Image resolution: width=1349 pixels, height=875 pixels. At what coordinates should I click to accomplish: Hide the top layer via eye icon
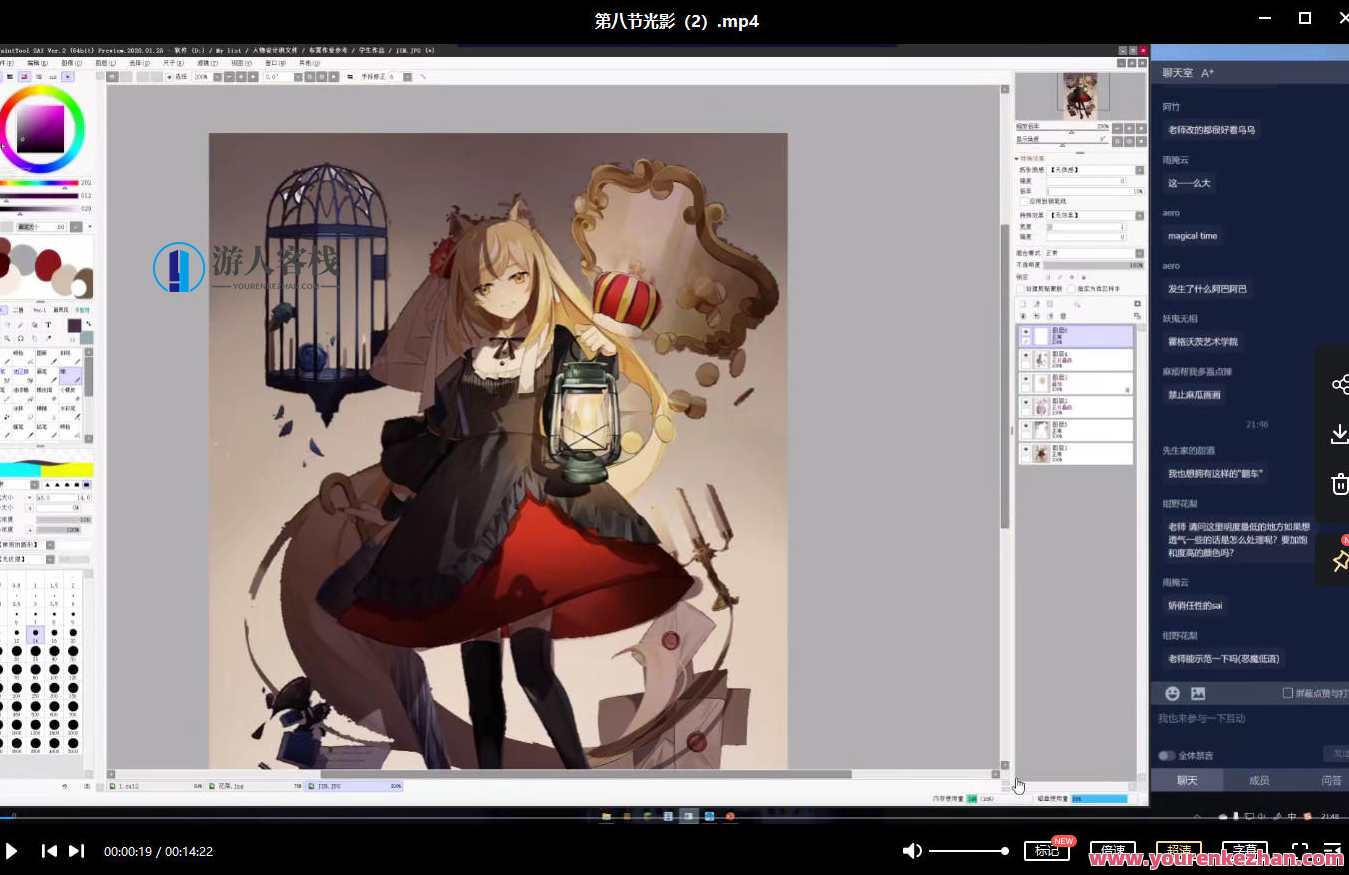(1025, 331)
